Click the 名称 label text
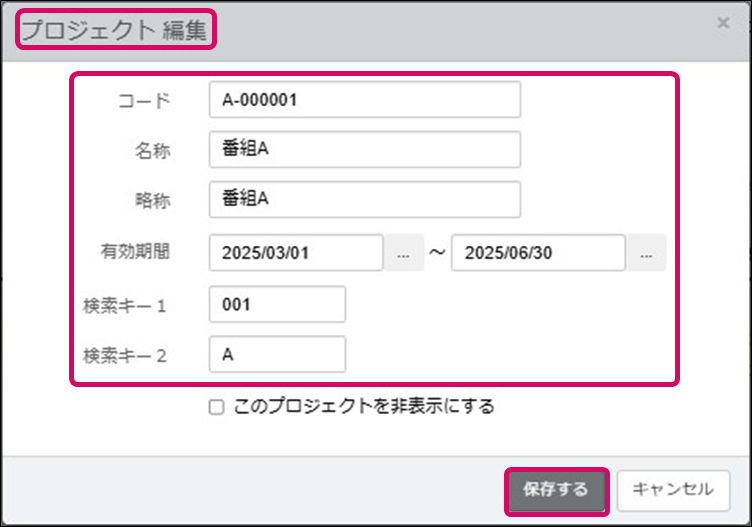The image size is (752, 527). (152, 151)
